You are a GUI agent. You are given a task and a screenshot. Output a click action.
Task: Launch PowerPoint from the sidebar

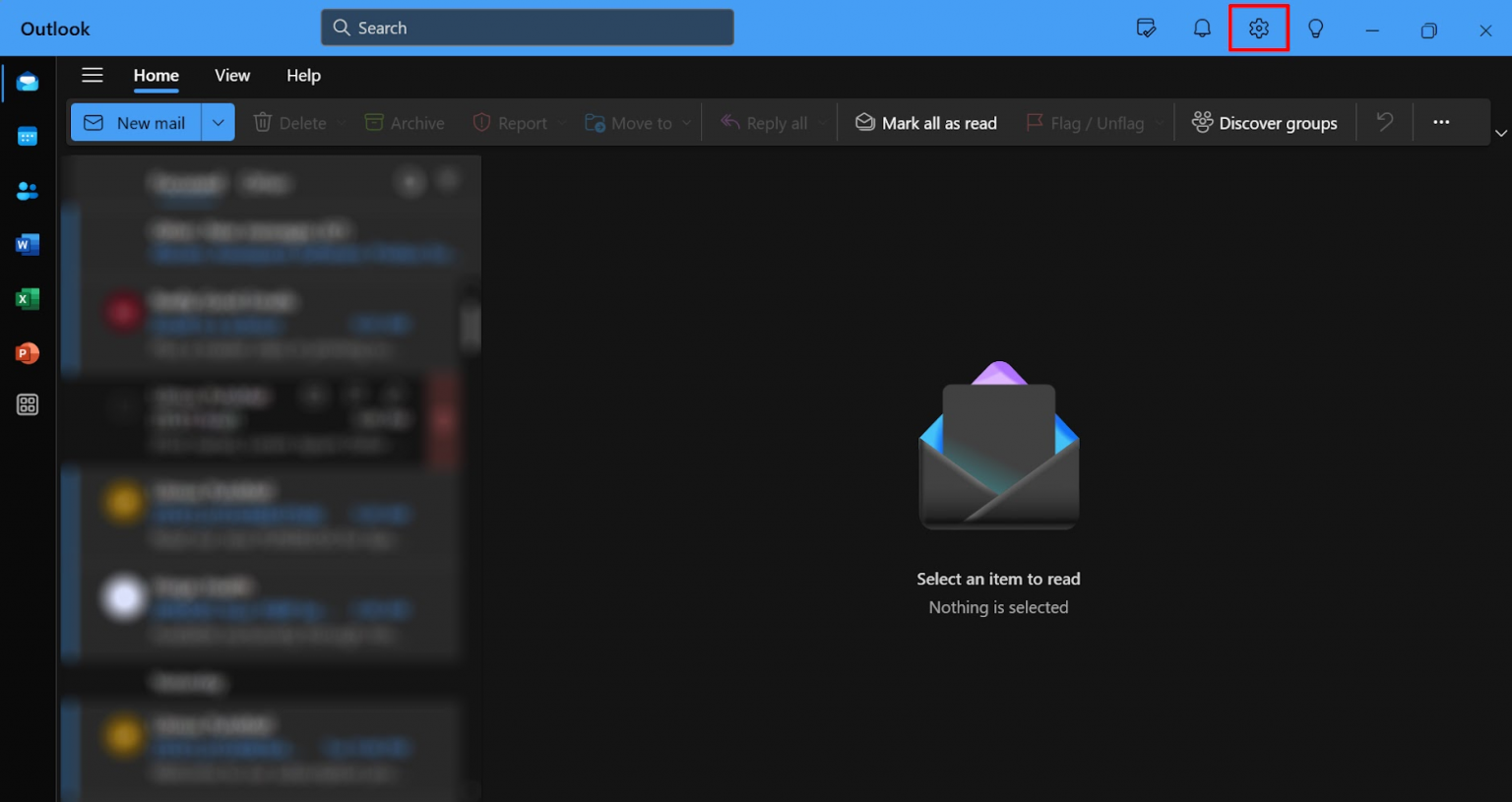click(x=28, y=352)
